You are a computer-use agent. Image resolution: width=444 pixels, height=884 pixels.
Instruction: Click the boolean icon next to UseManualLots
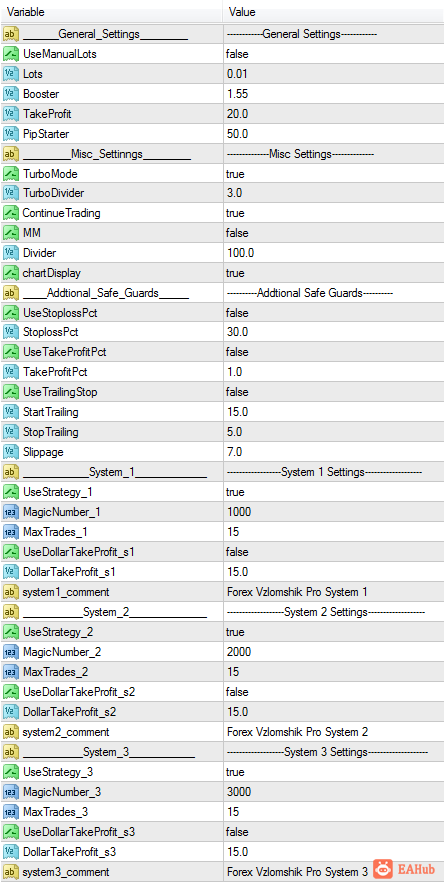coord(11,54)
